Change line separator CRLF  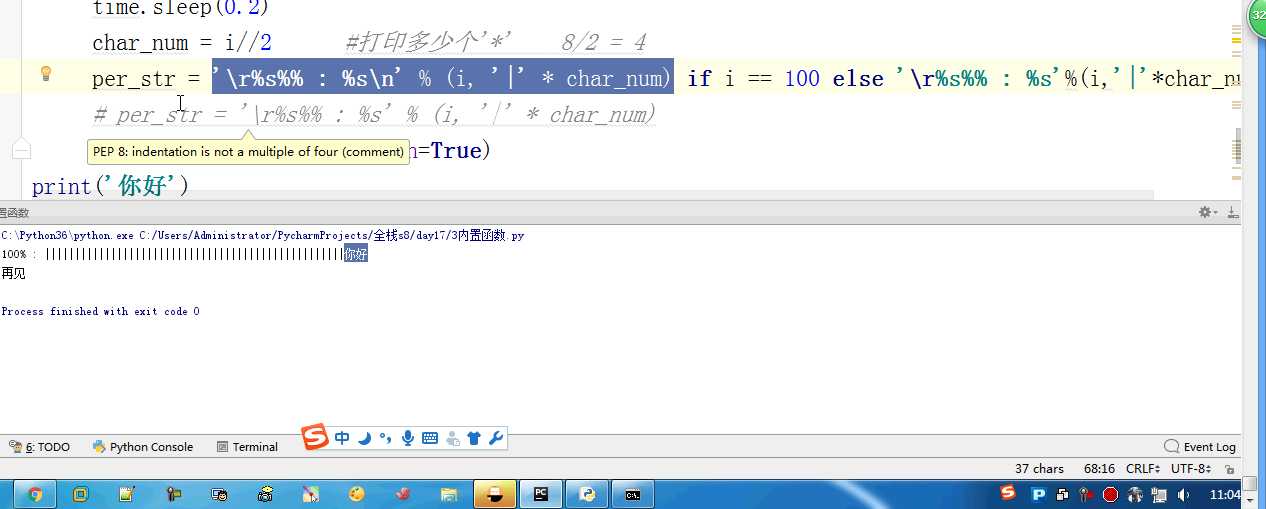click(1142, 468)
